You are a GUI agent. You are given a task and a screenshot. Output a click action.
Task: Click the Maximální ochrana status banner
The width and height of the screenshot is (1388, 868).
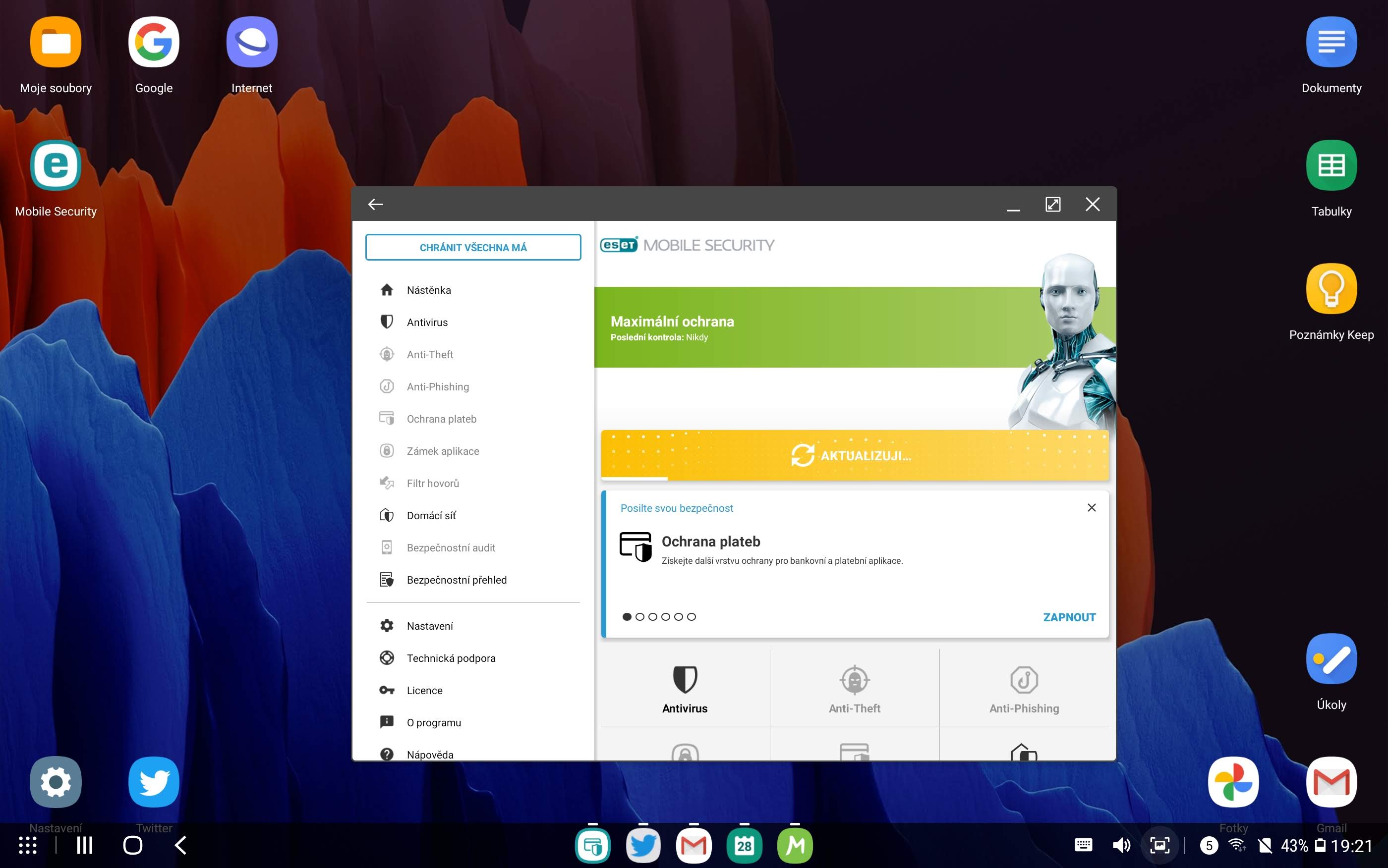(x=855, y=327)
